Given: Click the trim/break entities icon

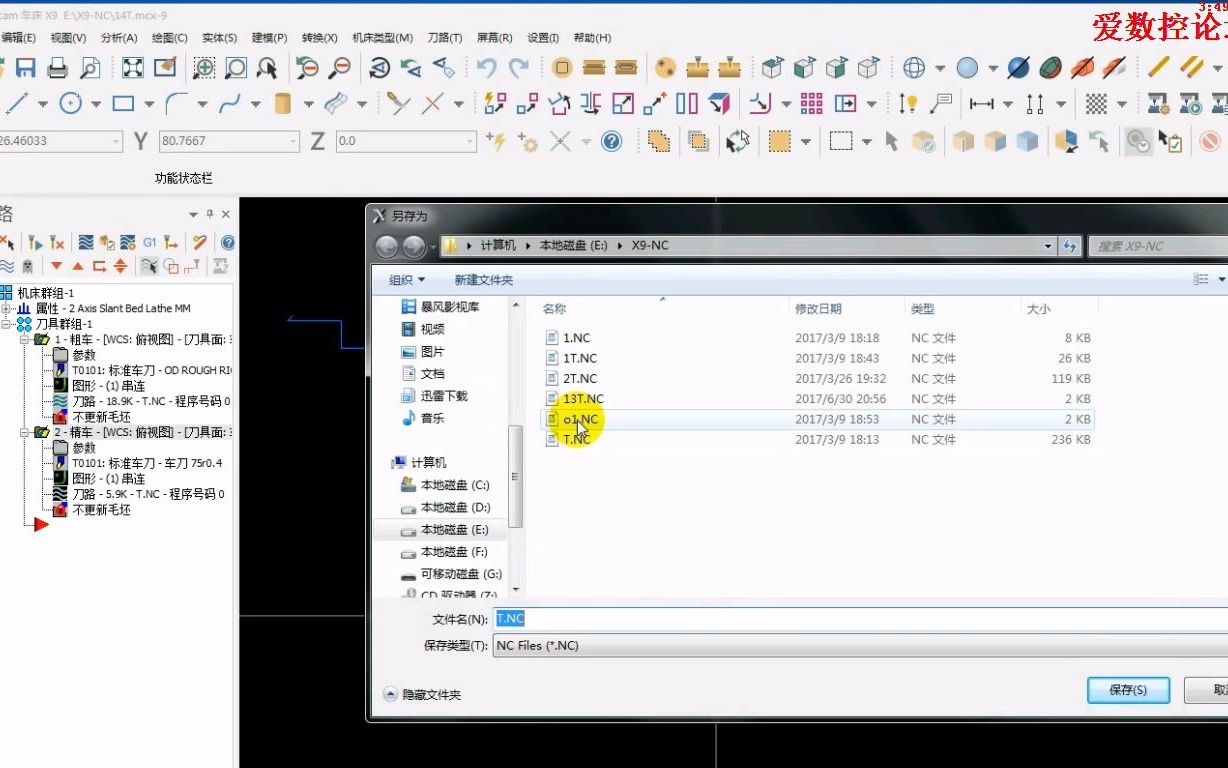Looking at the screenshot, I should click(432, 103).
